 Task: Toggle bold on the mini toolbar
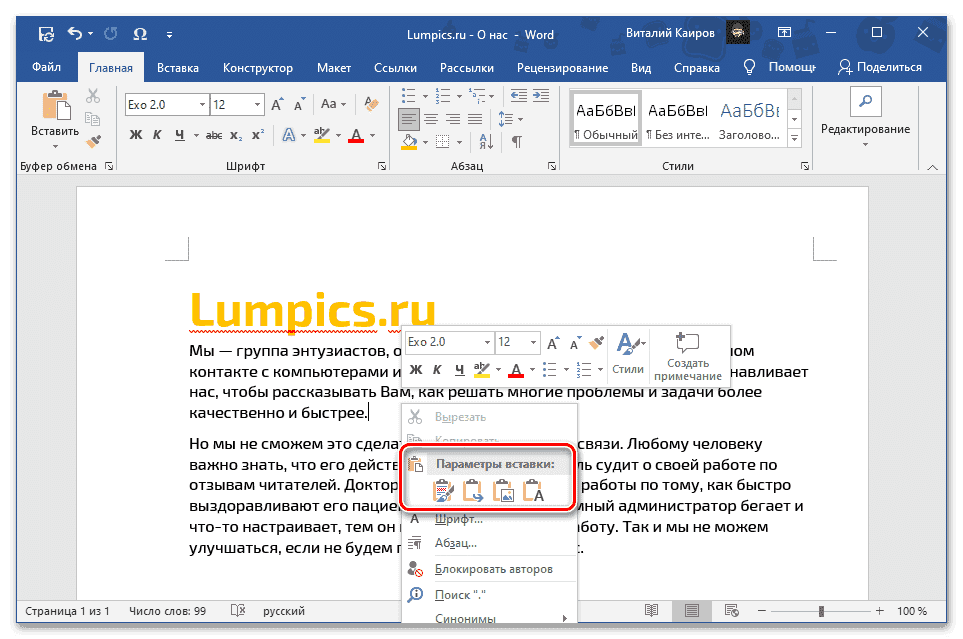tap(414, 368)
